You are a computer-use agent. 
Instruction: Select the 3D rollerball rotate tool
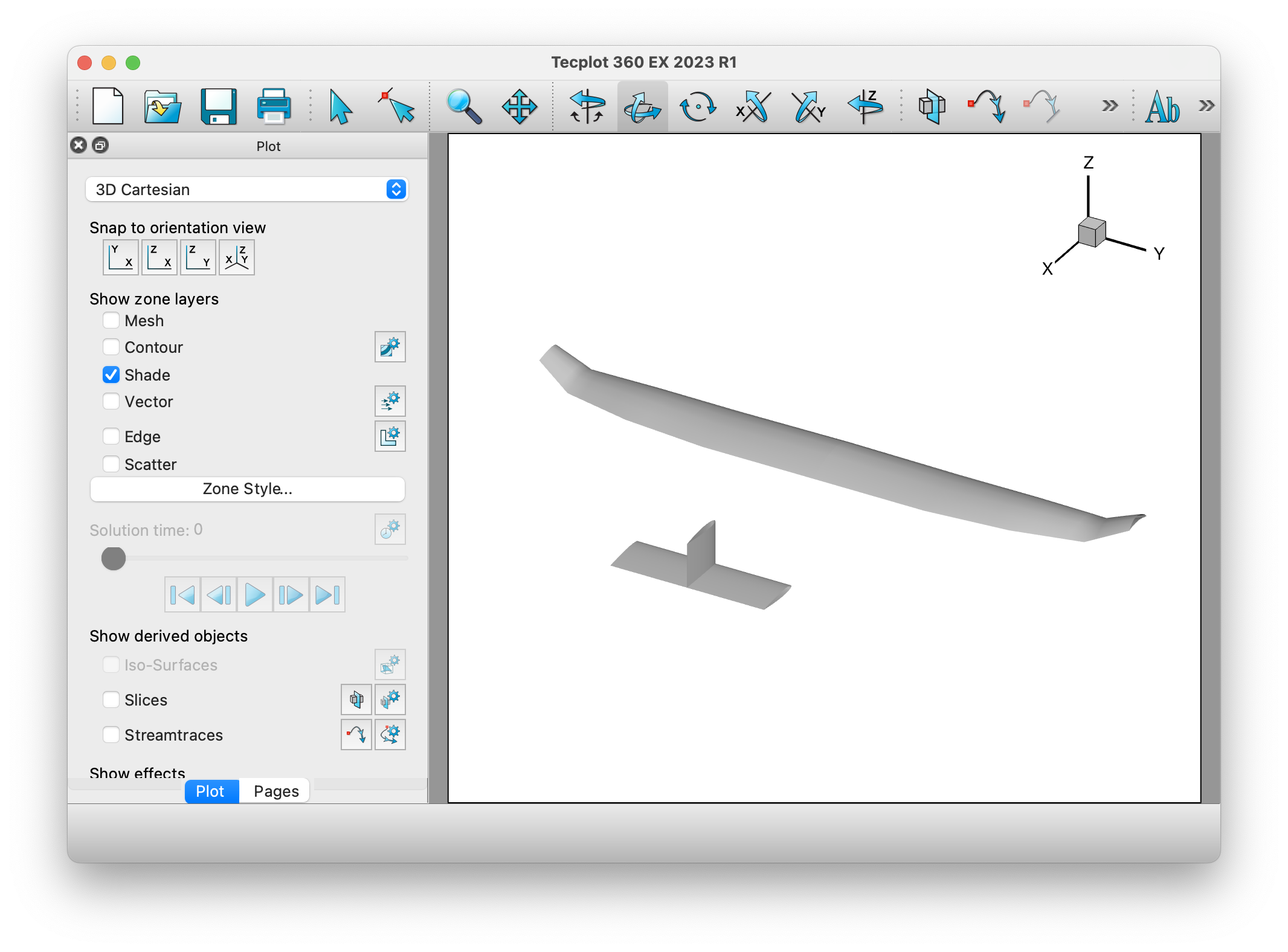(x=587, y=106)
